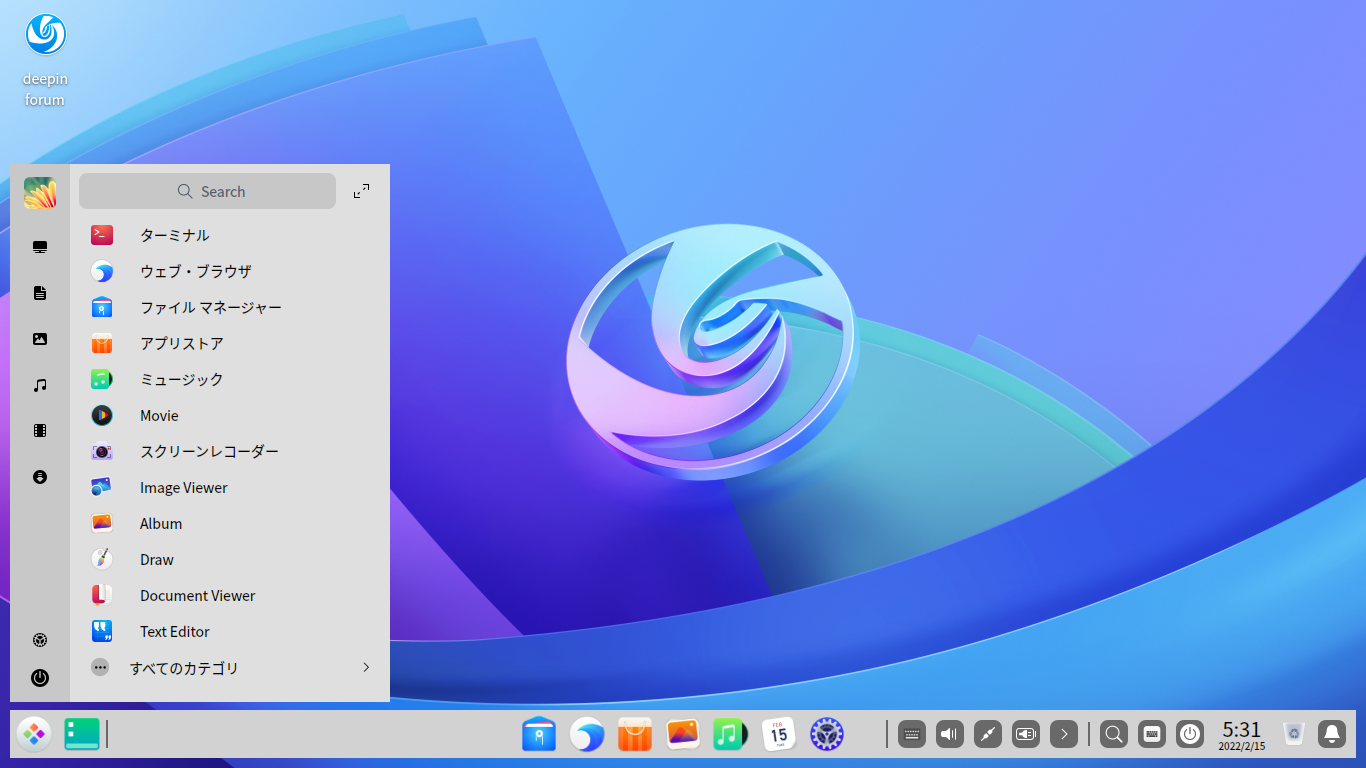Launch ミュージック from the app list
This screenshot has width=1366, height=768.
pos(230,379)
